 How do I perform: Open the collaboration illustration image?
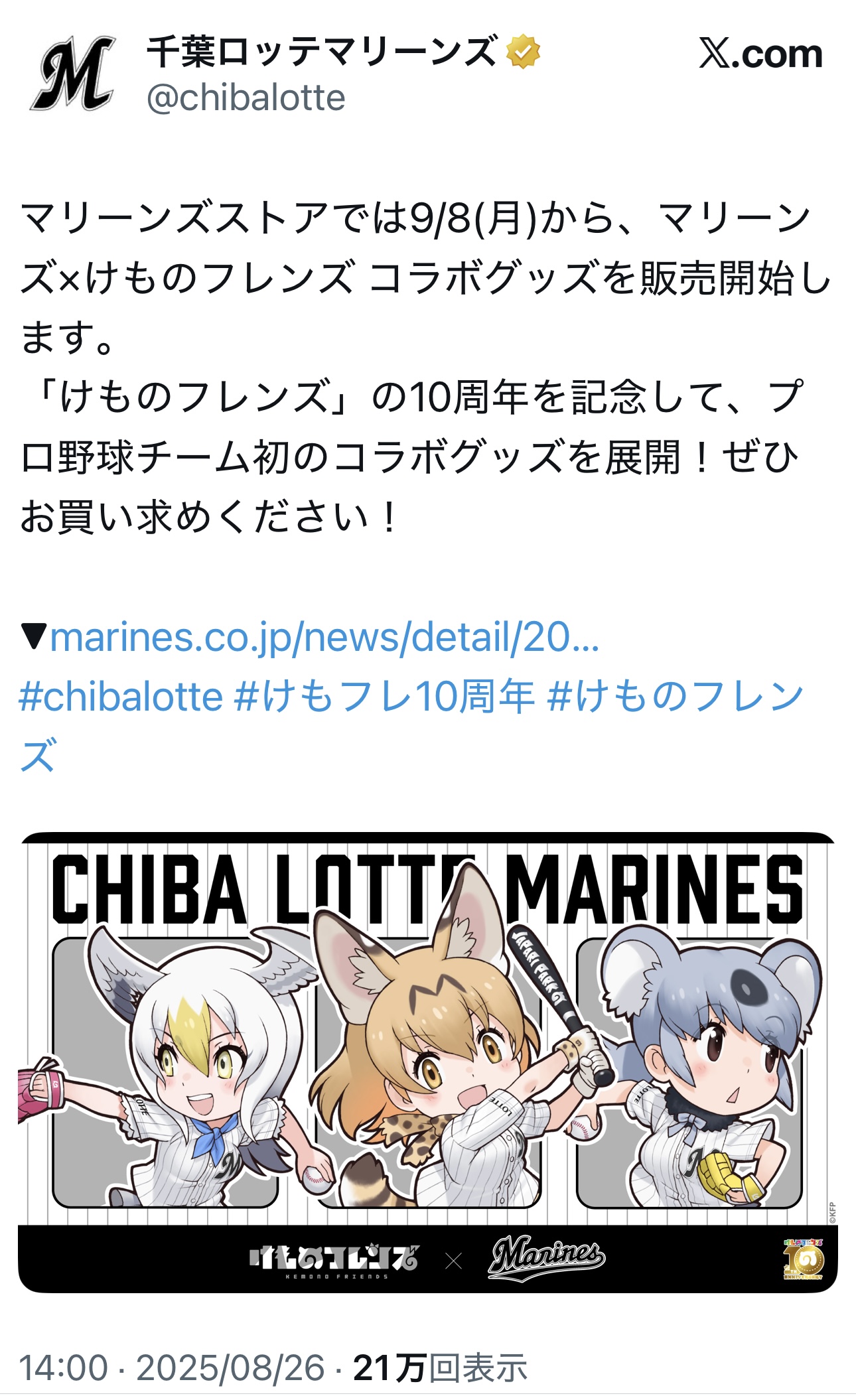click(x=427, y=1062)
